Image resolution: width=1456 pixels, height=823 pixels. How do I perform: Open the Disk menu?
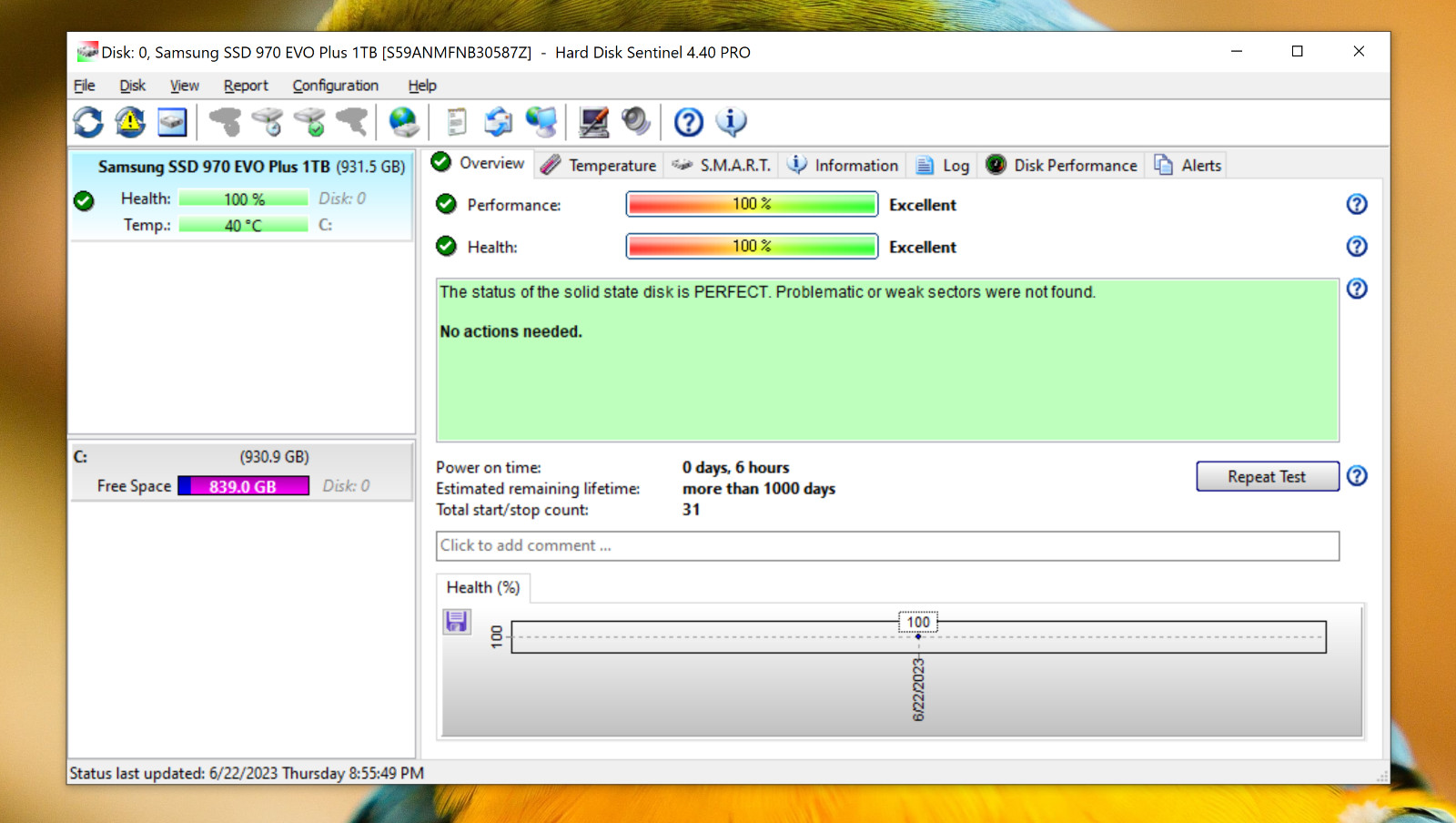[x=132, y=86]
